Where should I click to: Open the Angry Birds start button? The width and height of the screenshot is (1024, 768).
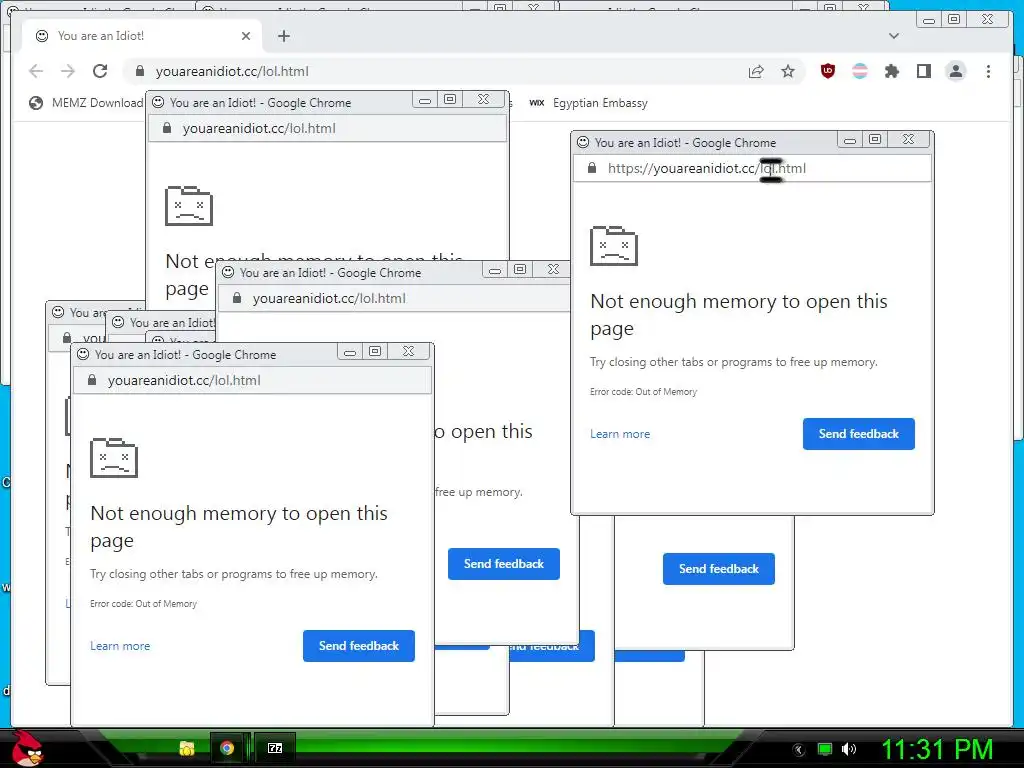27,748
